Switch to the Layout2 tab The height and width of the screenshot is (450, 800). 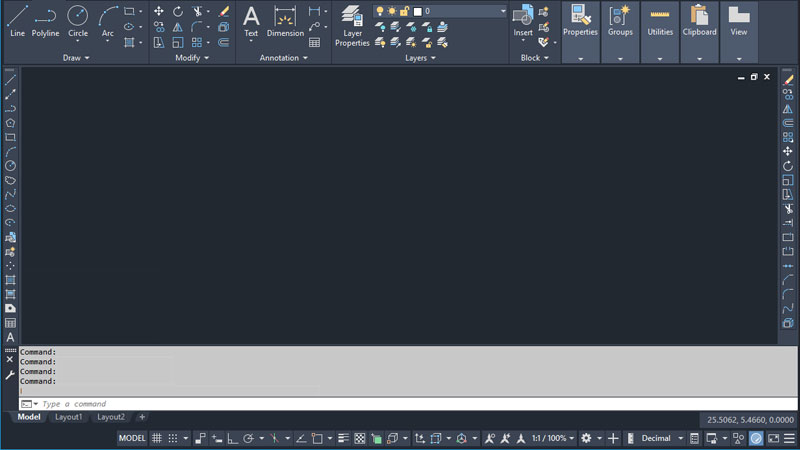110,417
